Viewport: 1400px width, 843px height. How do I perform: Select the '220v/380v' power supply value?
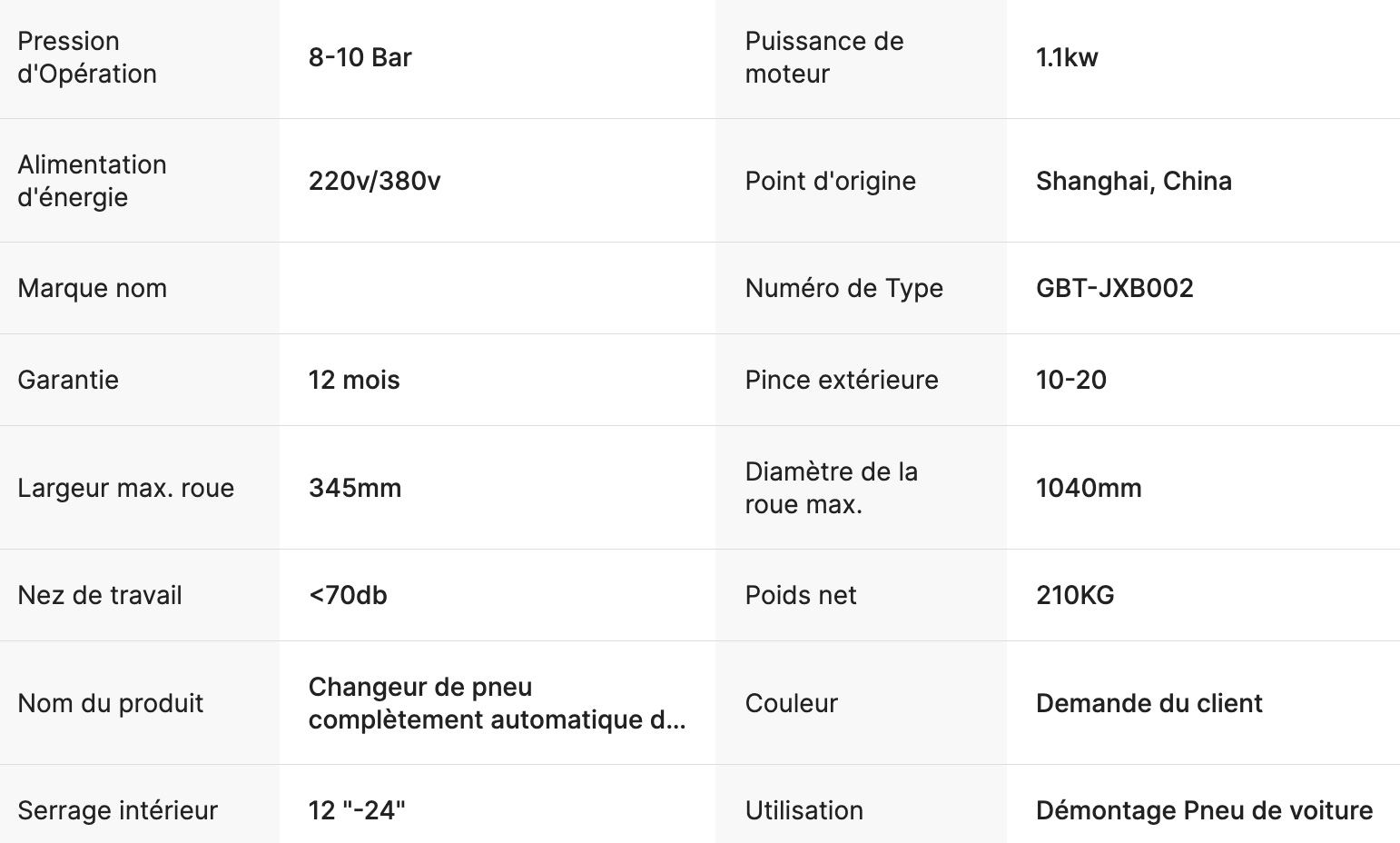(x=374, y=182)
